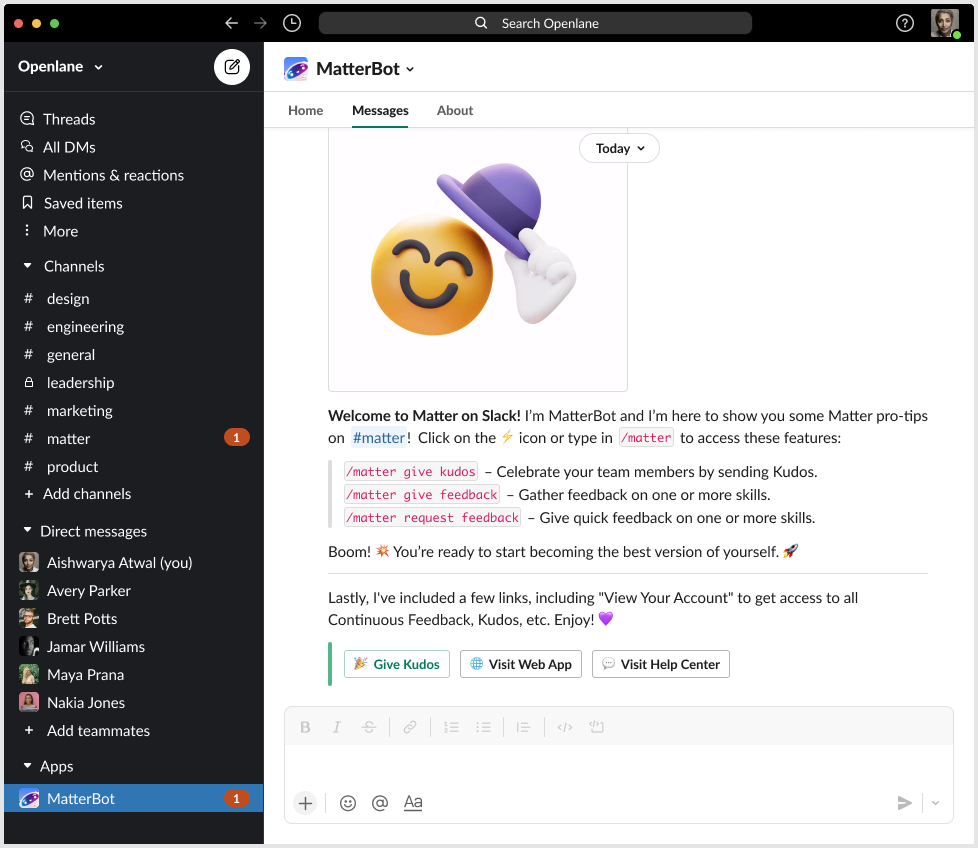
Task: Click the Search Openlane field
Action: (x=535, y=23)
